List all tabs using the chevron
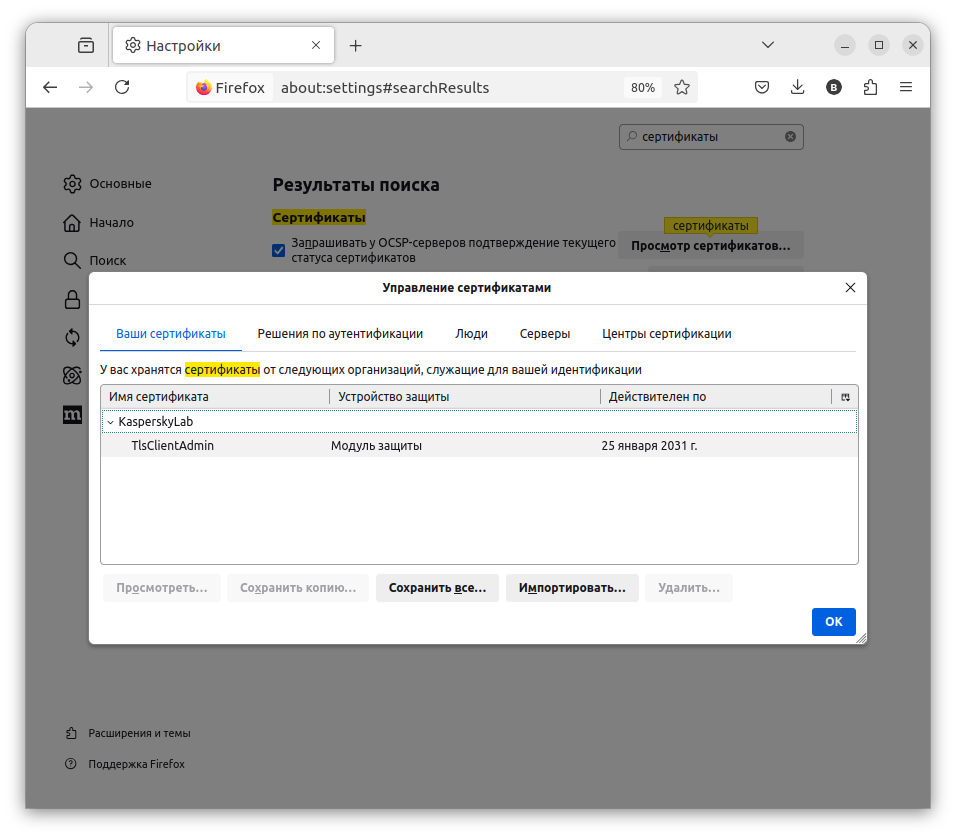The width and height of the screenshot is (956, 837). [x=768, y=45]
